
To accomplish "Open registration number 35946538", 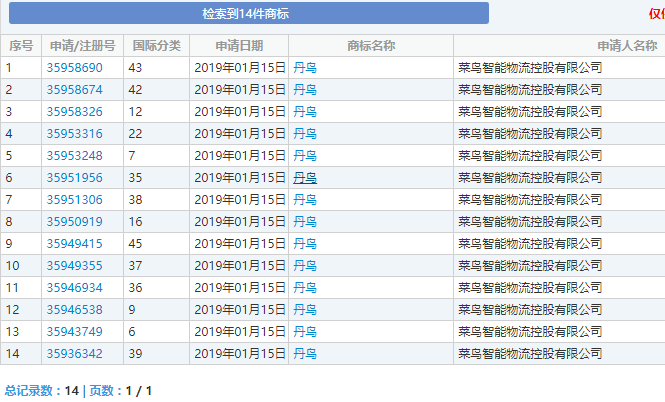I will pyautogui.click(x=74, y=310).
